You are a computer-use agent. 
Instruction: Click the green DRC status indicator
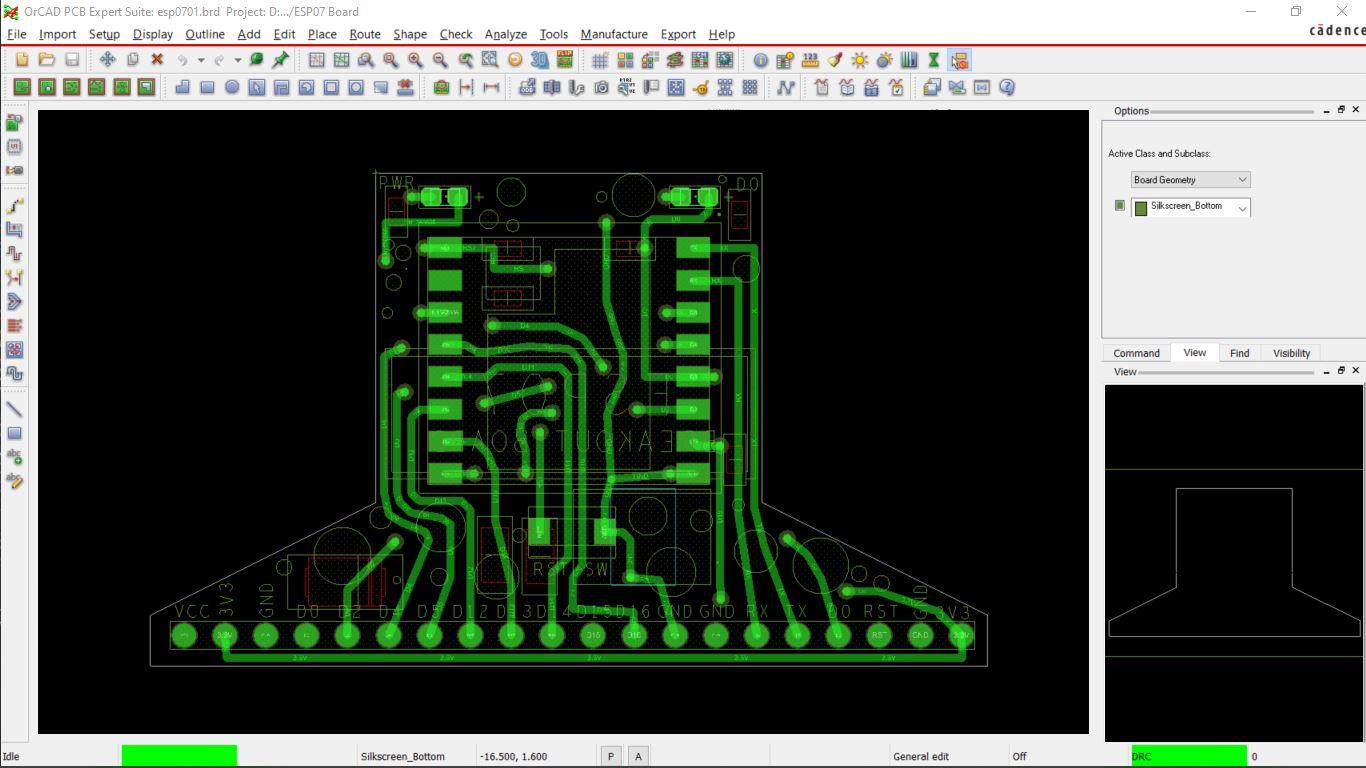[1189, 756]
